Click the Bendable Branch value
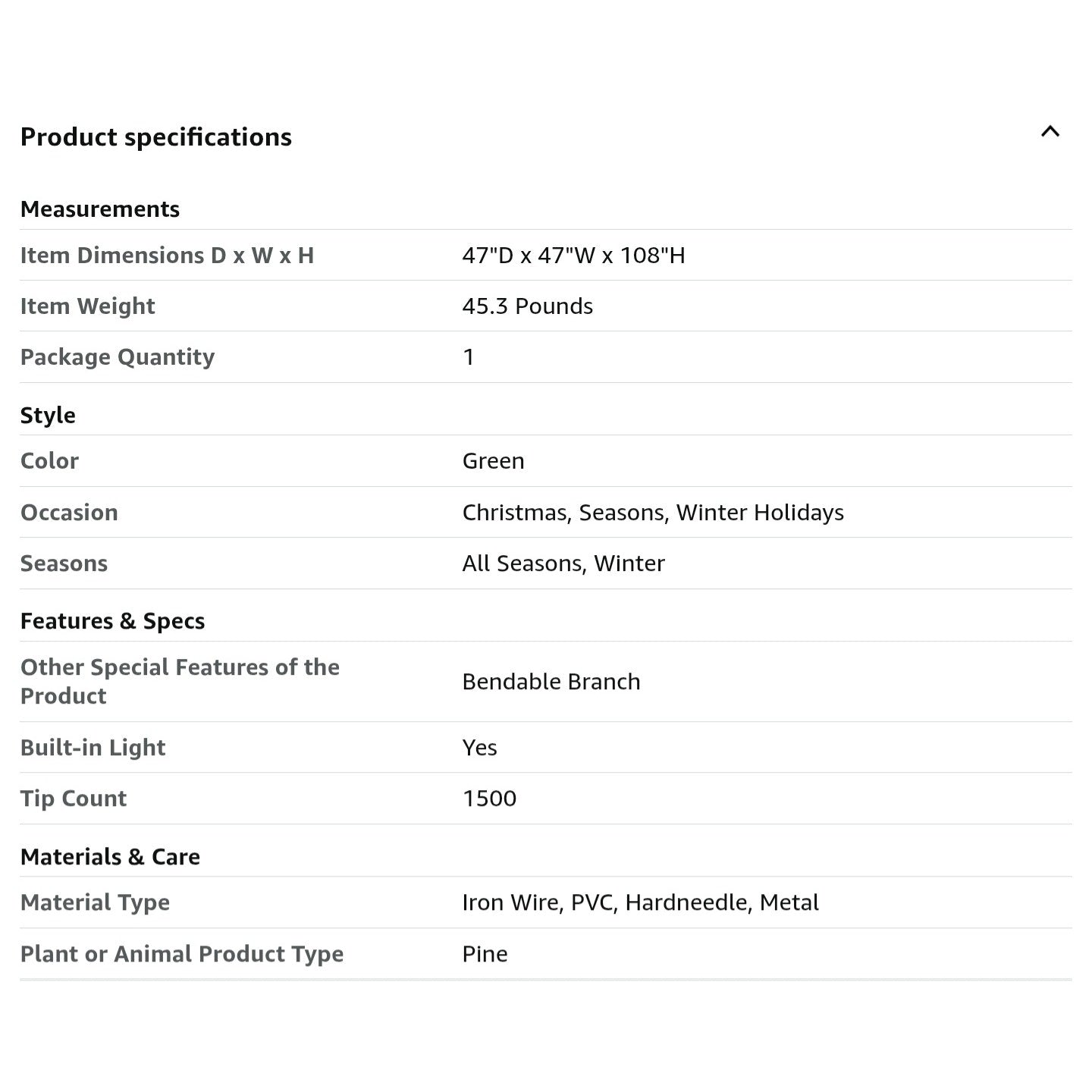1092x1092 pixels. point(551,682)
